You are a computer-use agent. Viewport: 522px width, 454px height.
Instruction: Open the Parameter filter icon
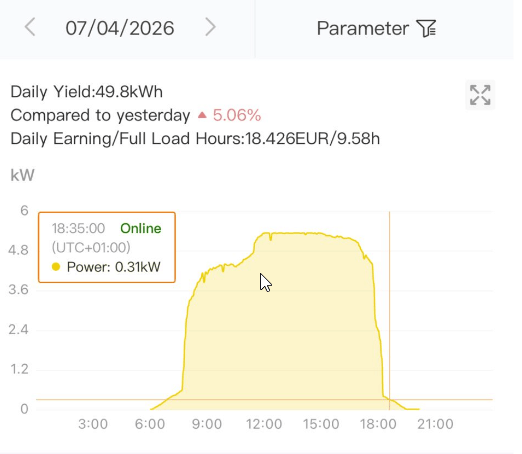426,28
